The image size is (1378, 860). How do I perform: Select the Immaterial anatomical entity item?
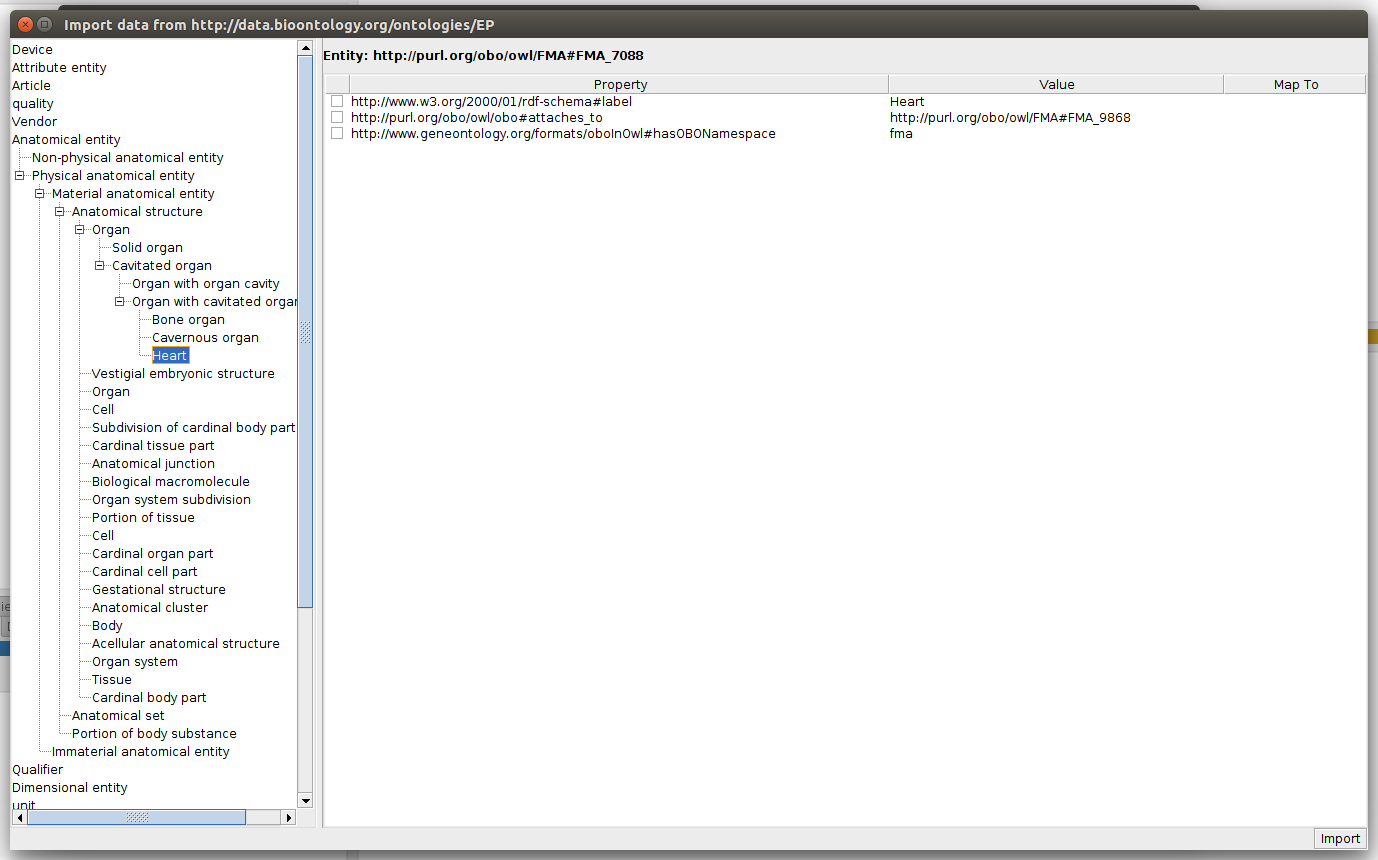point(140,751)
